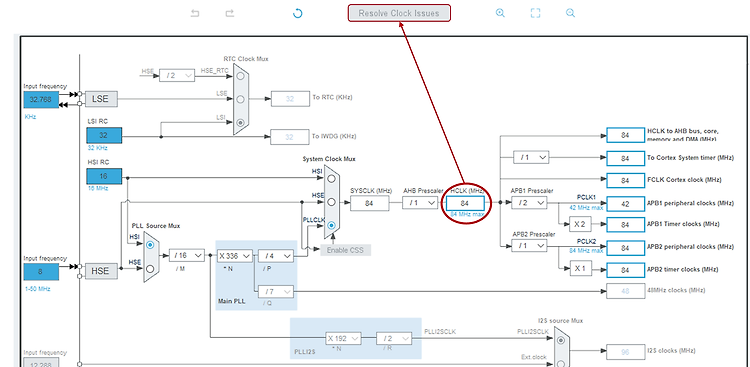Click the I2S clocks value box 96
Viewport: 750px width, 367px height.
pos(625,352)
